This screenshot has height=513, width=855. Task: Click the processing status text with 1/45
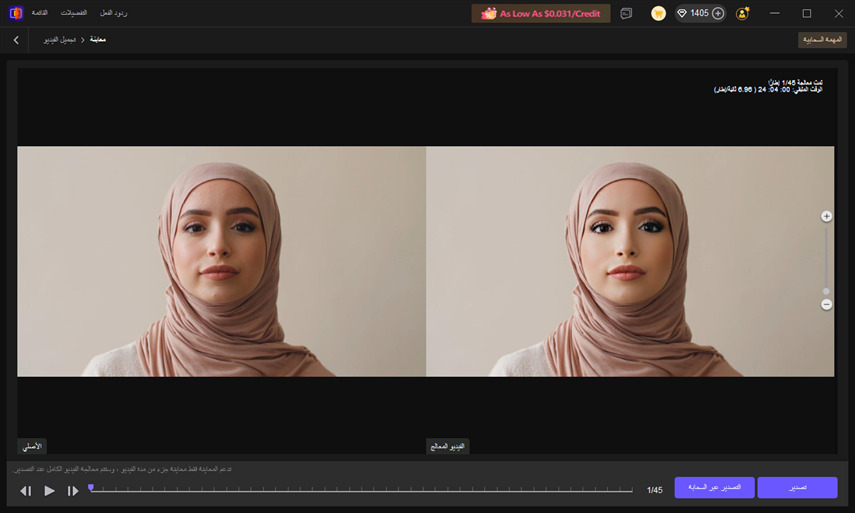tap(795, 82)
